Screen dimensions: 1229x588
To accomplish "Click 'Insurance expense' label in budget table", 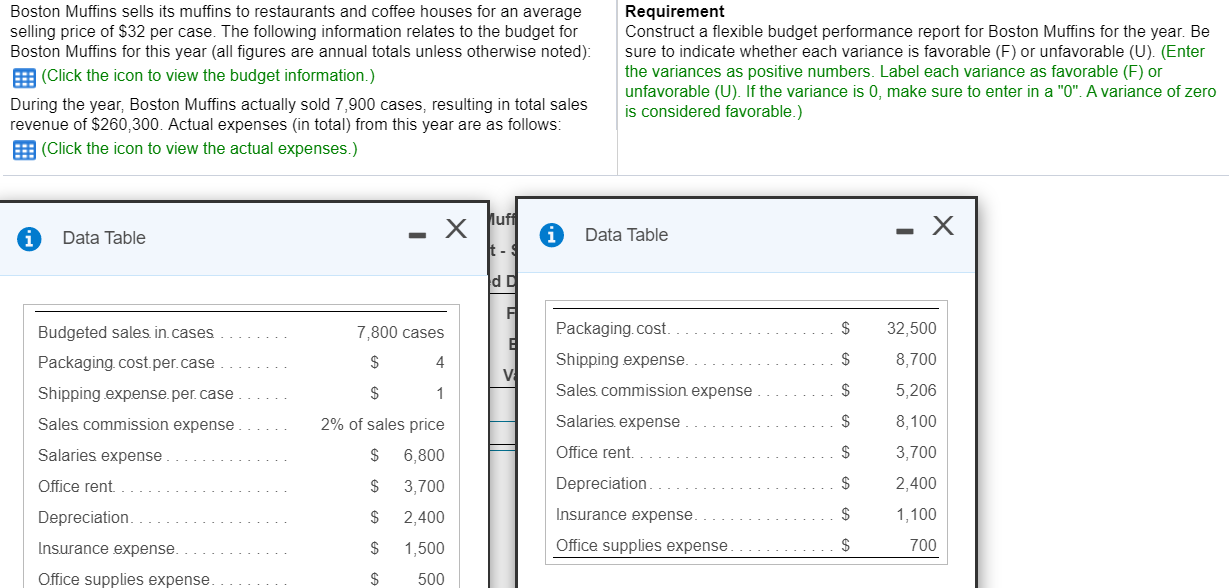I will coord(107,549).
